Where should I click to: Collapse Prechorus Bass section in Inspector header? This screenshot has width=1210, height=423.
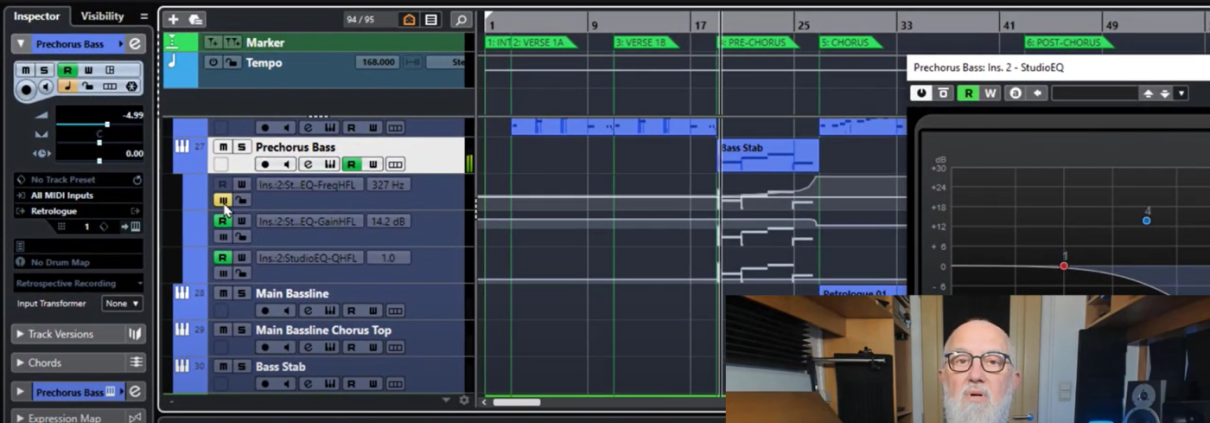pyautogui.click(x=20, y=44)
